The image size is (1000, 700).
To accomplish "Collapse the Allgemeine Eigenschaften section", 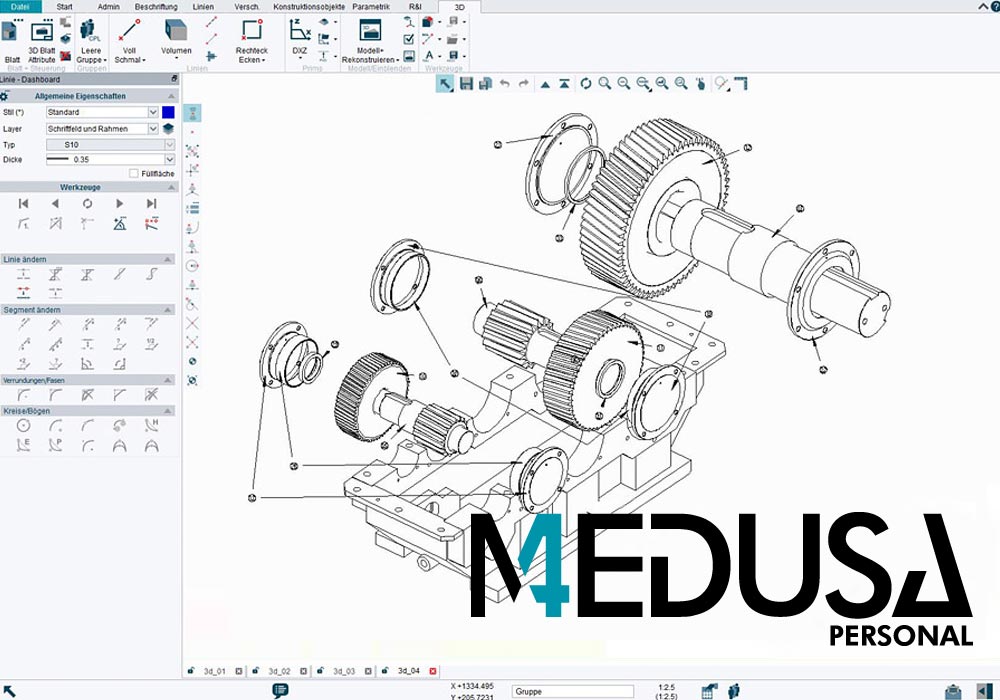I will click(x=171, y=96).
